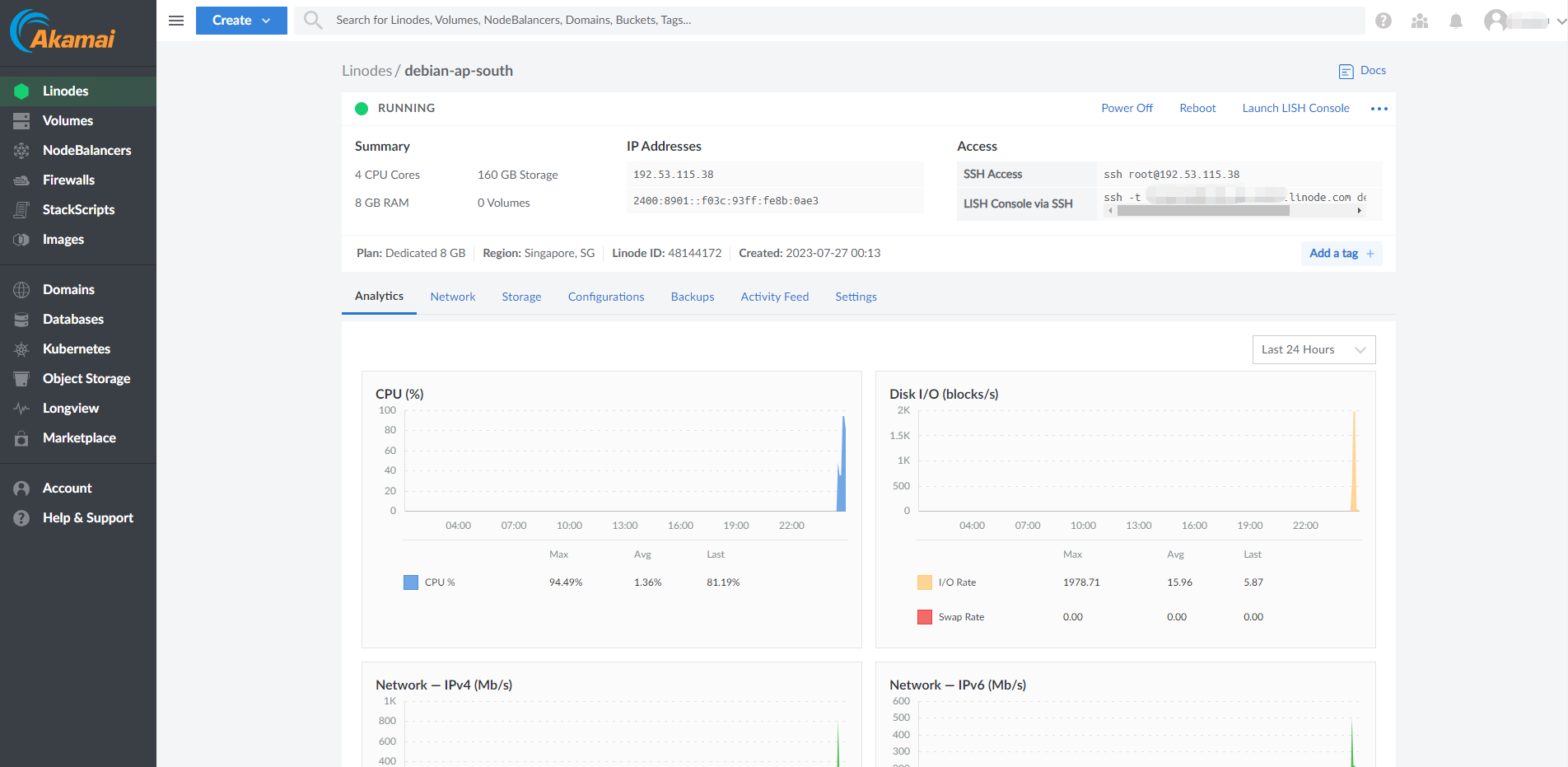Expand the Last 24 Hours time range dropdown
The width and height of the screenshot is (1568, 767).
[1314, 349]
